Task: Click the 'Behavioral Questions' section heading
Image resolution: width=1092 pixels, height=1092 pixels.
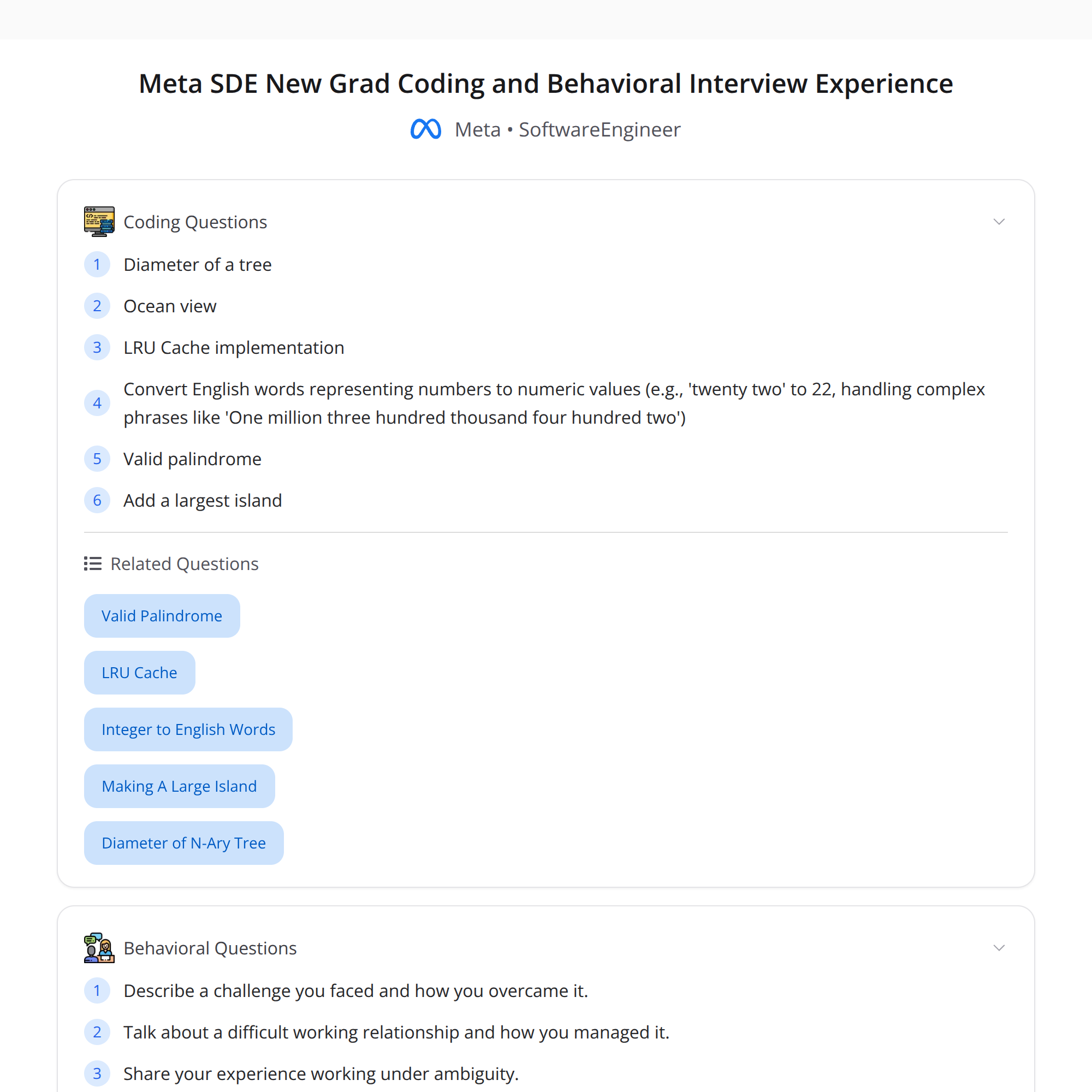Action: click(210, 948)
